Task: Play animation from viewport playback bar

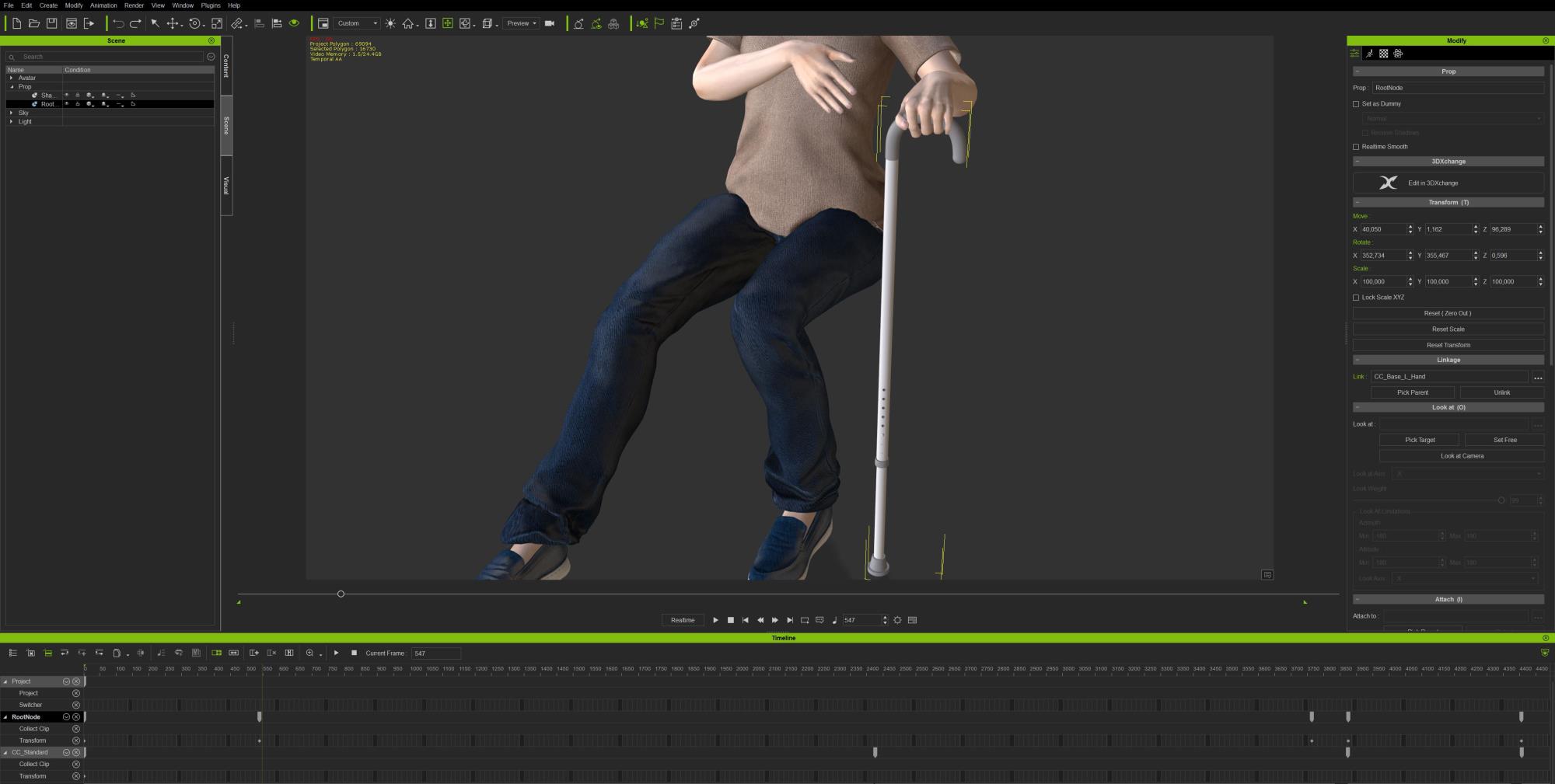Action: [x=715, y=620]
